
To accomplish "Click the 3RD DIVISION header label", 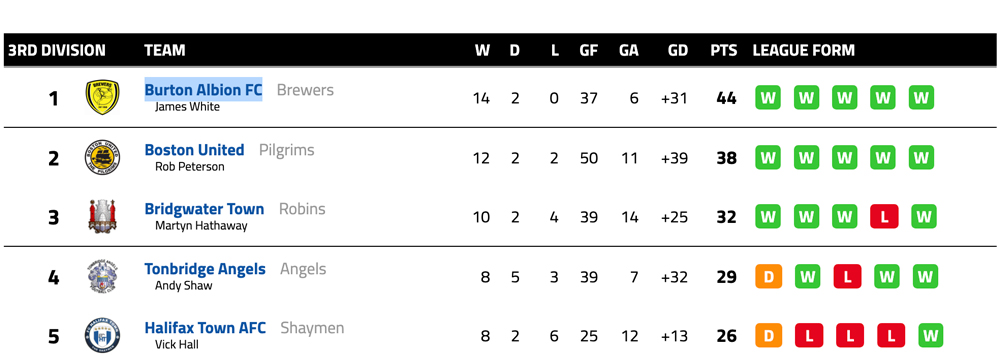I will pyautogui.click(x=57, y=50).
